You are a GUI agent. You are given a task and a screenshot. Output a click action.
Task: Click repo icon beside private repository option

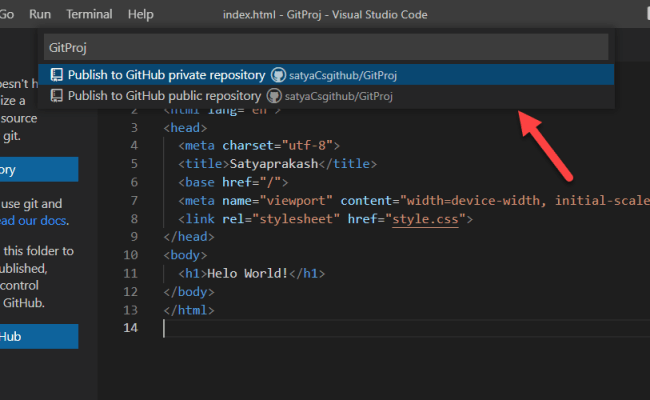(x=56, y=75)
